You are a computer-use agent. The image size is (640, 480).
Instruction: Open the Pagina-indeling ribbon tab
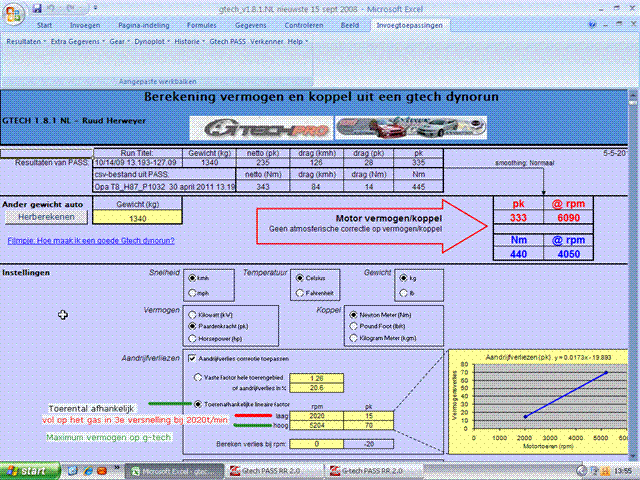point(144,25)
